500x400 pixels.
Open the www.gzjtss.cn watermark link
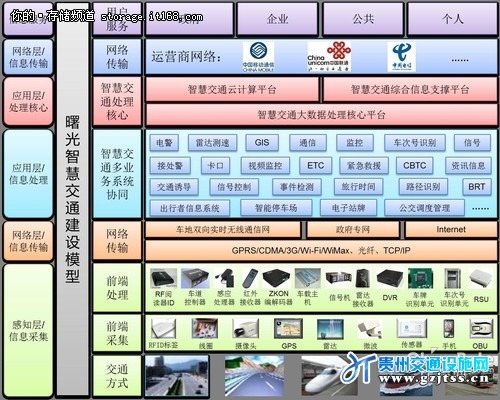coord(433,378)
